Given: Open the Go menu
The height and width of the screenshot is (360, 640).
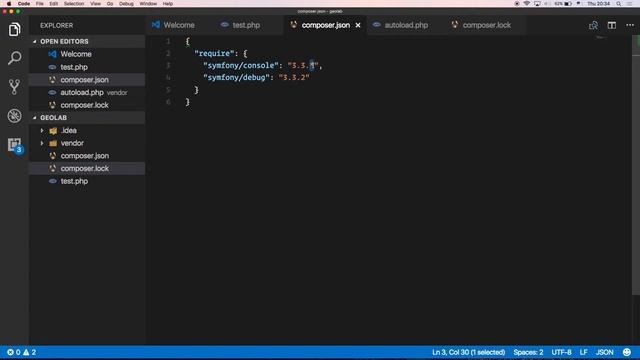Looking at the screenshot, I should point(110,4).
